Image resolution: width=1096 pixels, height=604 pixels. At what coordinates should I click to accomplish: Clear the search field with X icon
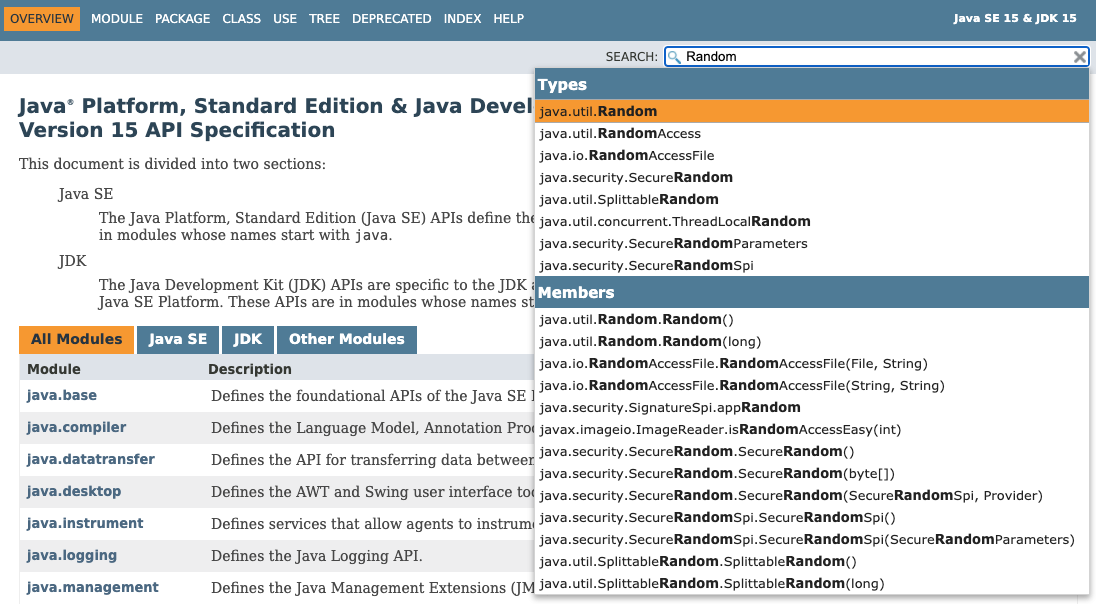pyautogui.click(x=1080, y=57)
